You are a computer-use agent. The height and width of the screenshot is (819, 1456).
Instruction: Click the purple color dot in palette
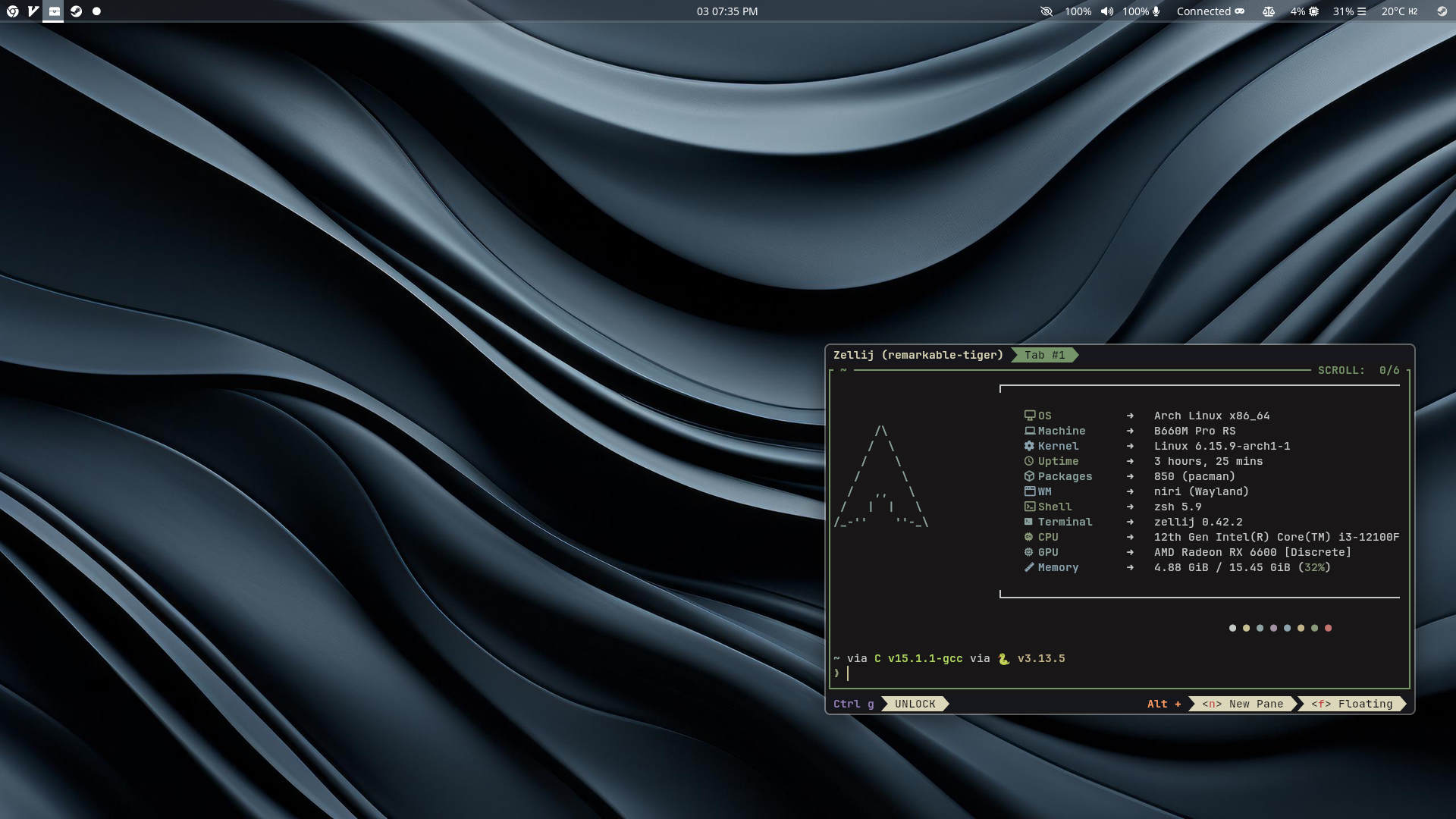click(1273, 628)
